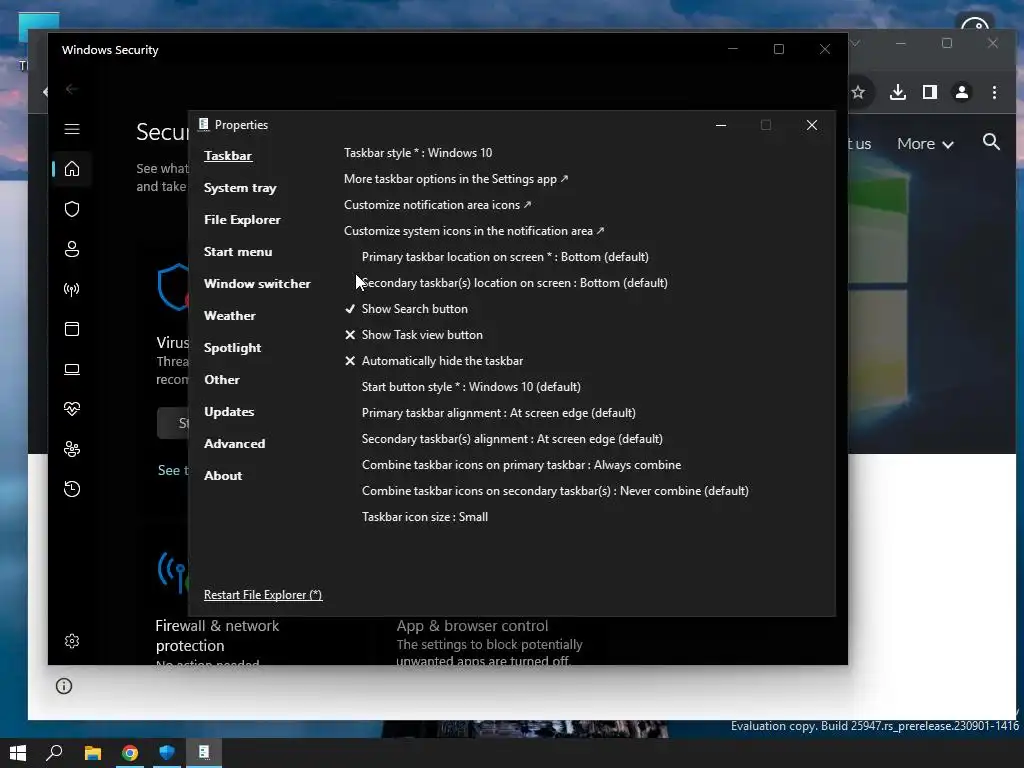Image resolution: width=1024 pixels, height=768 pixels.
Task: Select the About section
Action: (223, 476)
